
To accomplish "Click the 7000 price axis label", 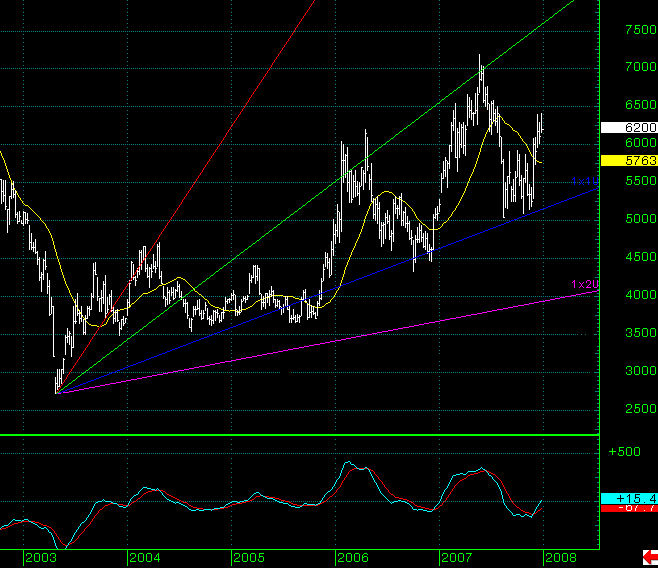I will pyautogui.click(x=627, y=68).
